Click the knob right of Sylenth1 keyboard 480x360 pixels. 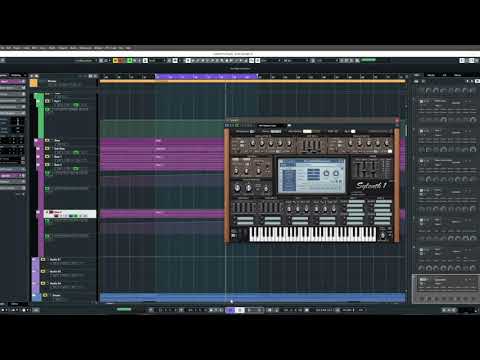click(x=383, y=235)
